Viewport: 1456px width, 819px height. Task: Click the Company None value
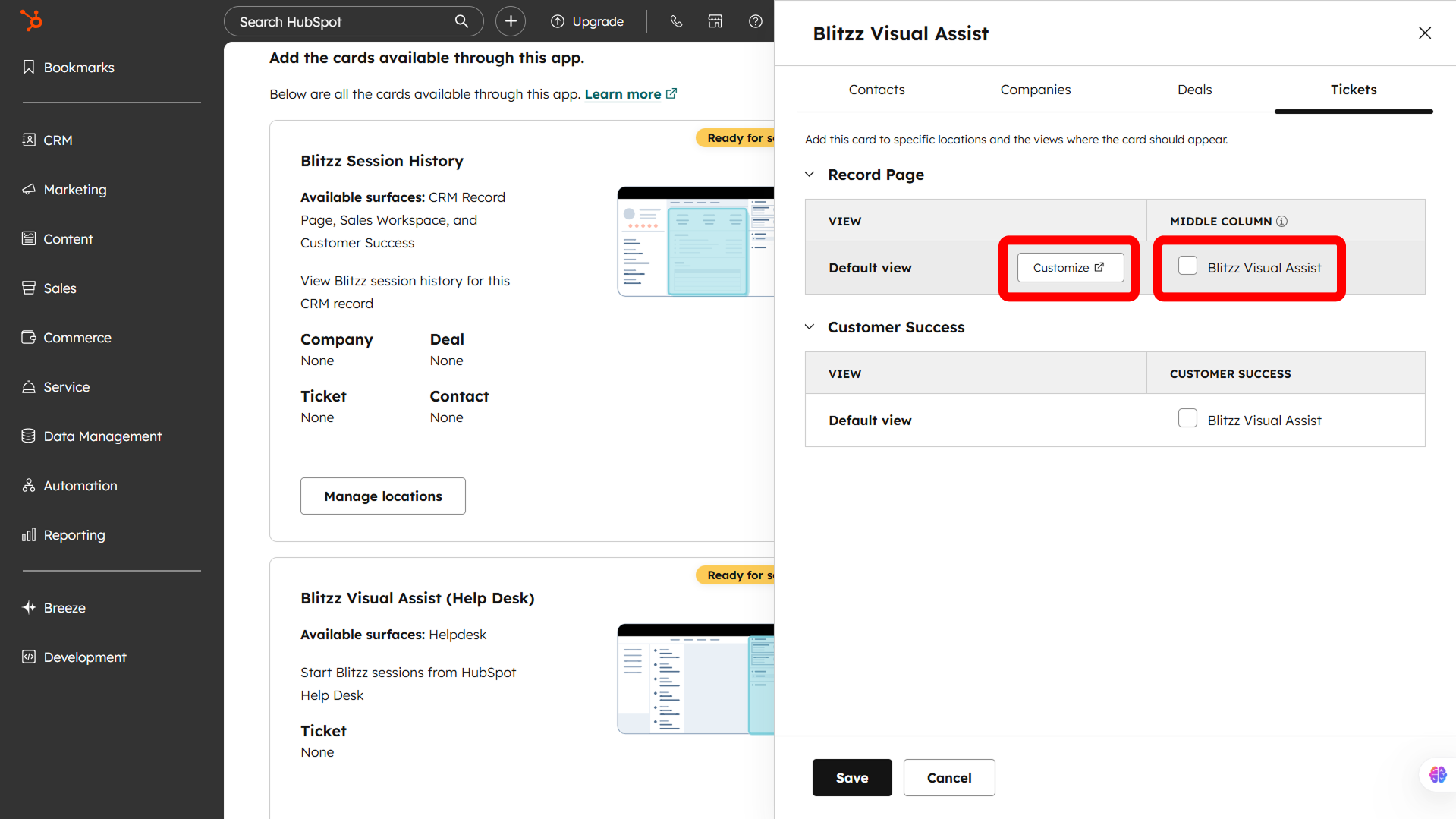tap(317, 361)
